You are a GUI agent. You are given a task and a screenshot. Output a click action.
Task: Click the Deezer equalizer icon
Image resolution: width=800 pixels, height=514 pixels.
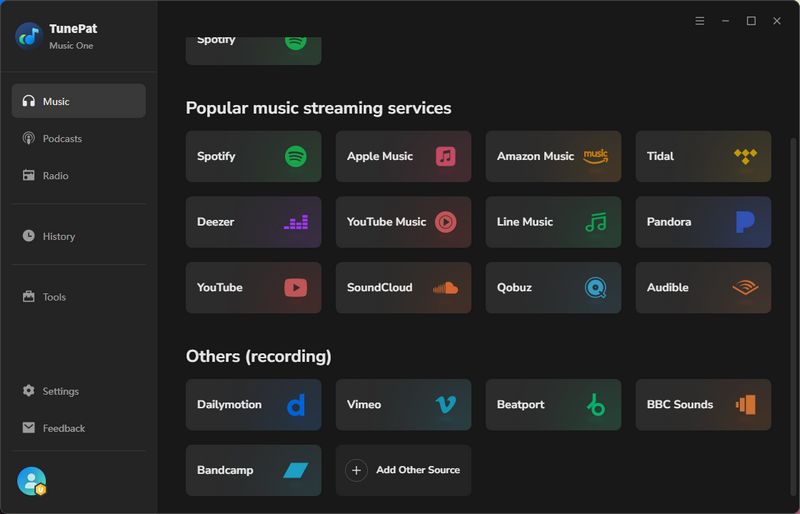click(296, 222)
